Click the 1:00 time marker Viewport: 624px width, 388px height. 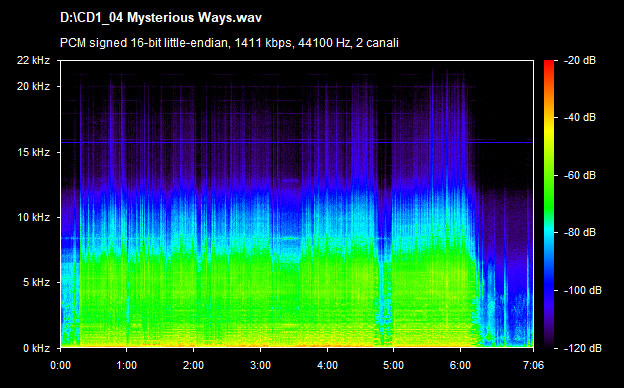127,365
